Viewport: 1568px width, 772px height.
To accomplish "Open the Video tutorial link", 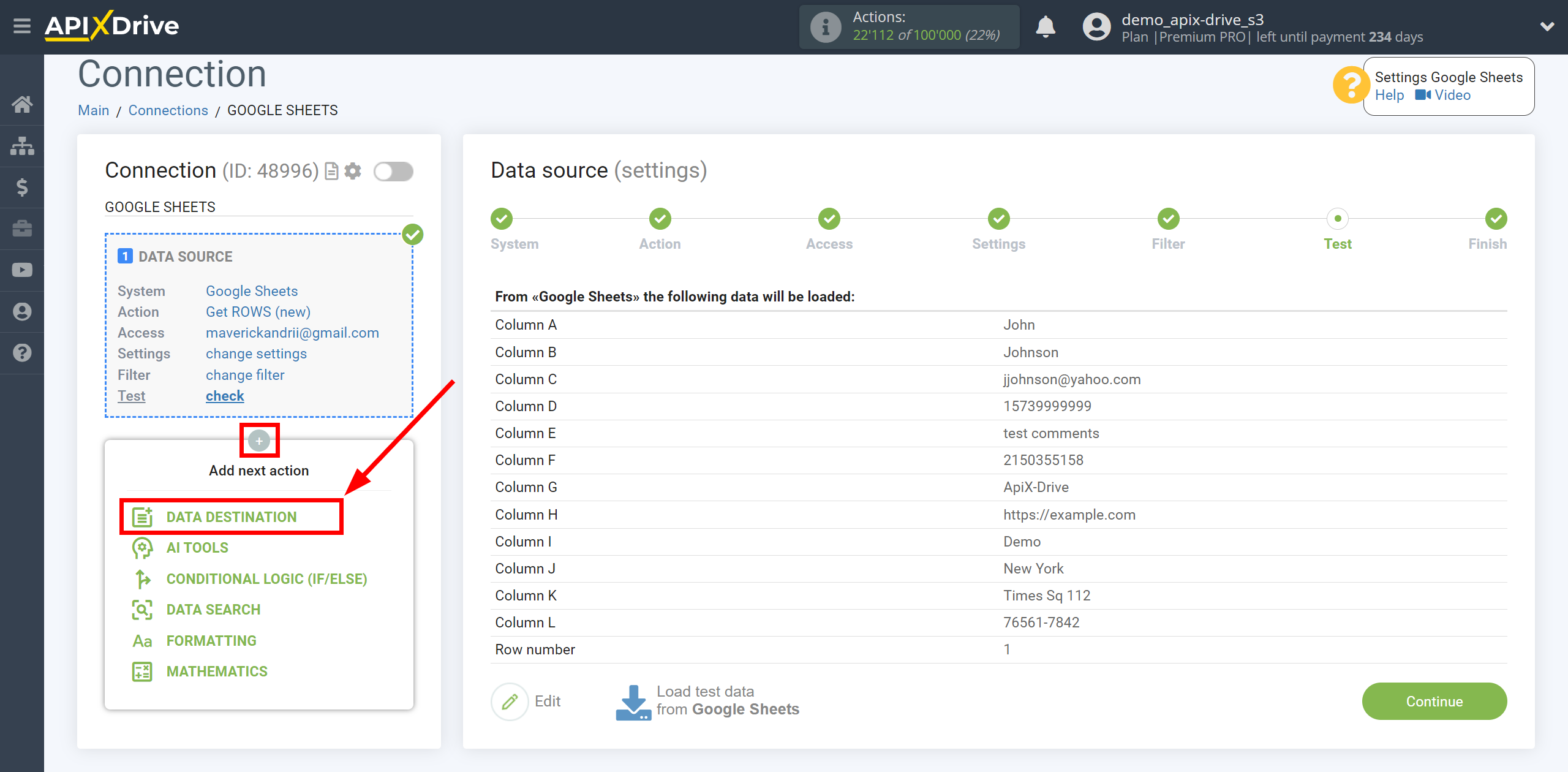I will coord(1442,95).
